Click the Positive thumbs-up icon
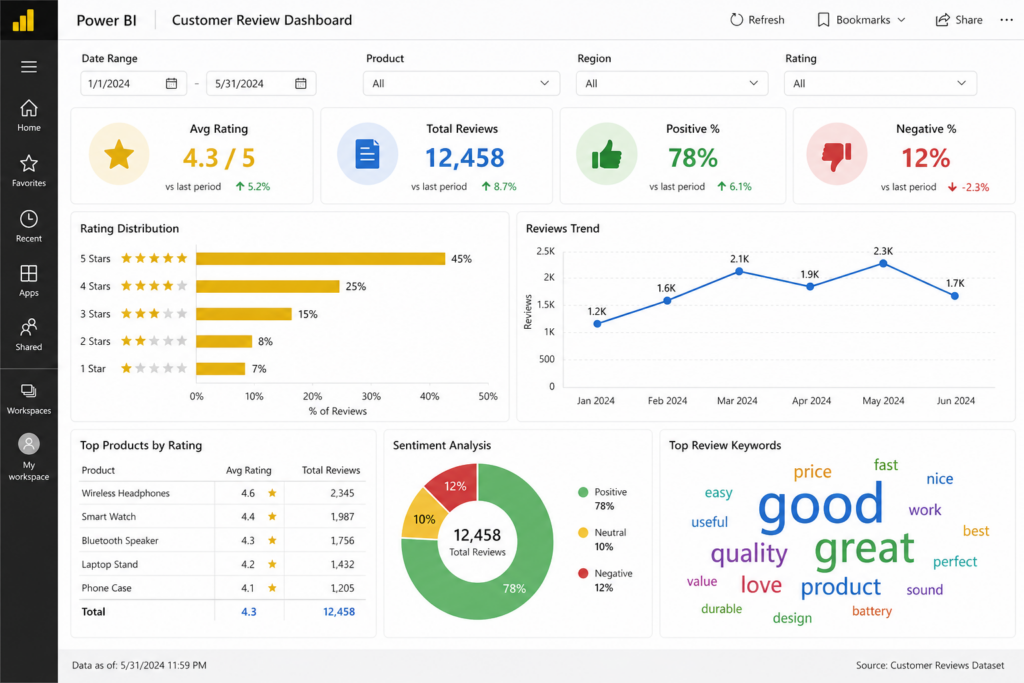1024x683 pixels. tap(606, 154)
